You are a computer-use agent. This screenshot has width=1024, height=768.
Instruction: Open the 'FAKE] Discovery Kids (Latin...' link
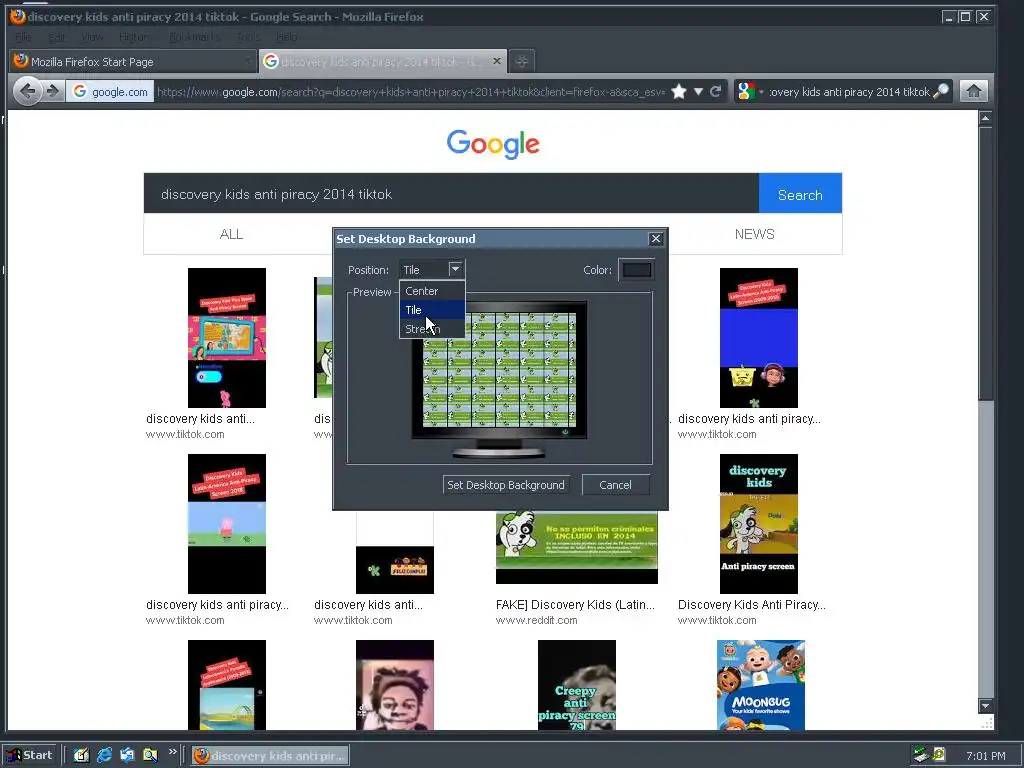575,605
